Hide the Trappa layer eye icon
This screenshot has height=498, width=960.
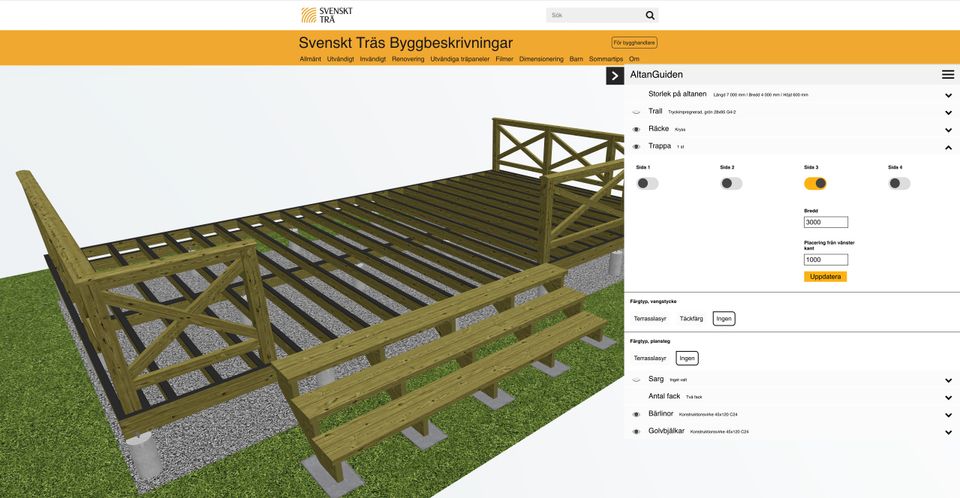click(x=636, y=146)
